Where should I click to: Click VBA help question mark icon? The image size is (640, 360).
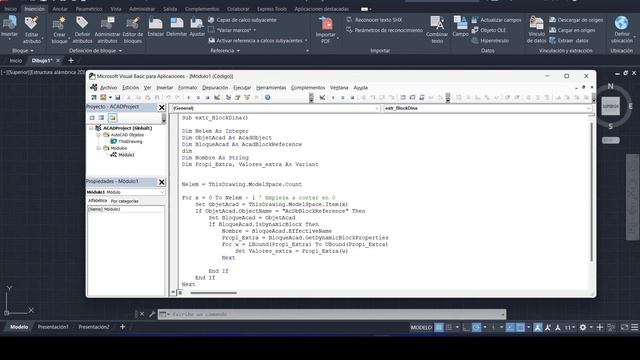pos(268,98)
